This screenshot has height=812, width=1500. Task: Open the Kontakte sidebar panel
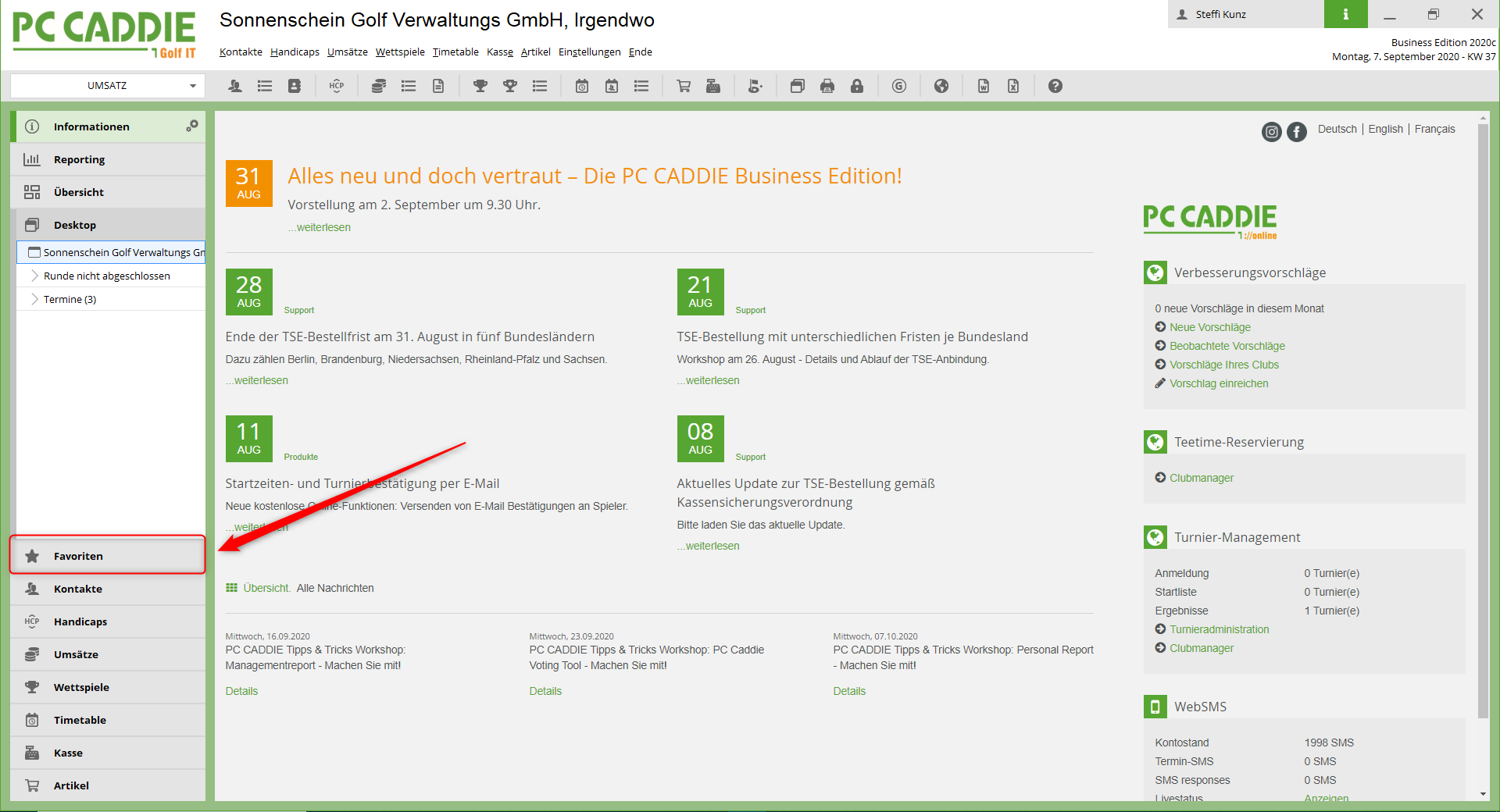pyautogui.click(x=108, y=589)
